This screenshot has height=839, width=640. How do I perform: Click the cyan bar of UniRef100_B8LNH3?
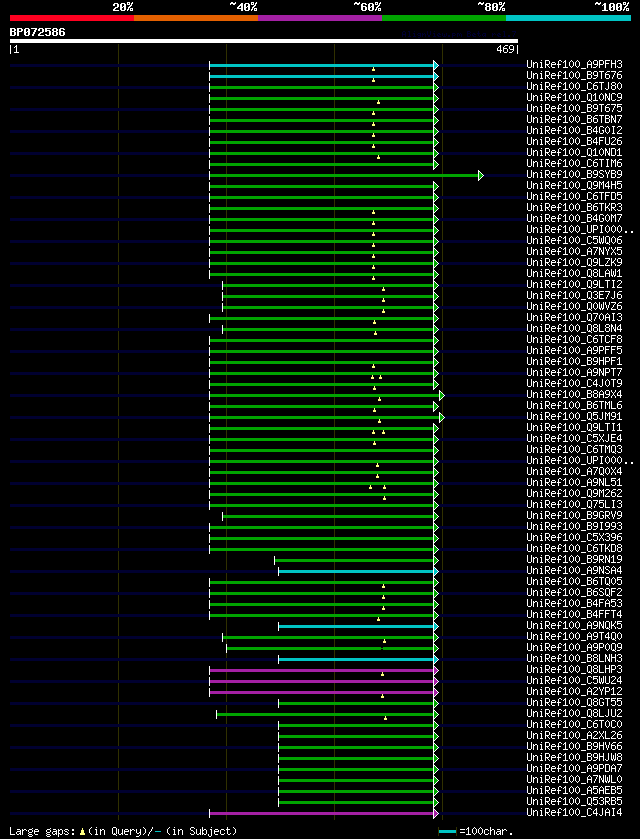coord(356,659)
